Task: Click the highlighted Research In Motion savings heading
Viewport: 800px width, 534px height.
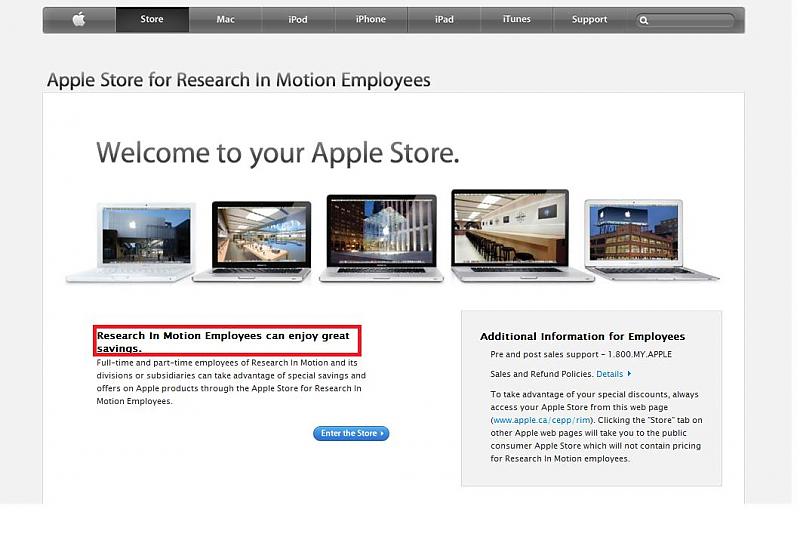Action: coord(227,341)
